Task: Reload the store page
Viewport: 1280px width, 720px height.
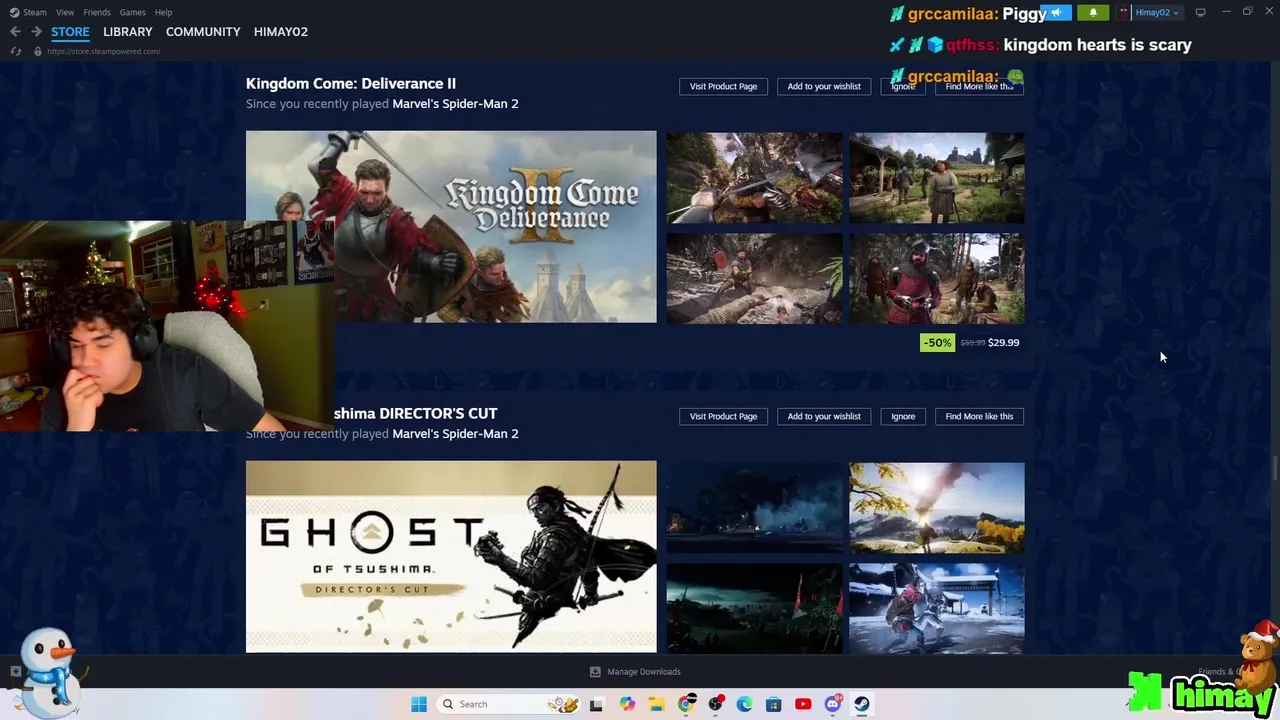Action: 15,51
